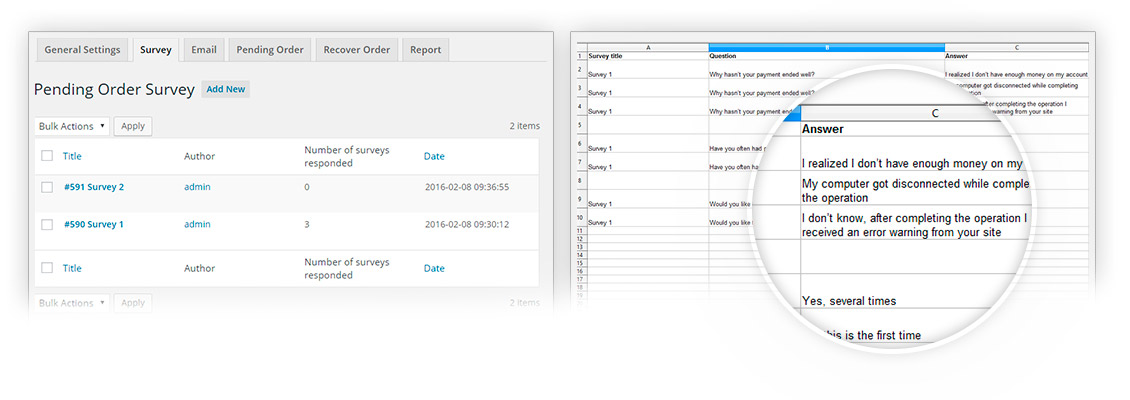Go to the Recover Order tab
Viewport: 1130px width, 400px height.
point(356,50)
